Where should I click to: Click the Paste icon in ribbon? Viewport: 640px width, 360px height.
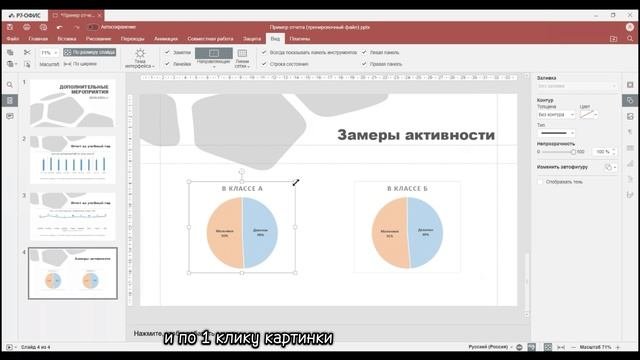[x=10, y=64]
